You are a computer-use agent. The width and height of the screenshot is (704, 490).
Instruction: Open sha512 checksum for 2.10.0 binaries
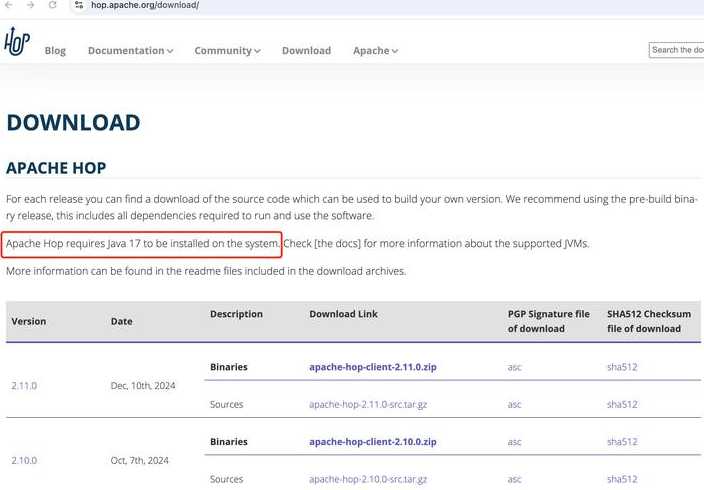tap(622, 441)
